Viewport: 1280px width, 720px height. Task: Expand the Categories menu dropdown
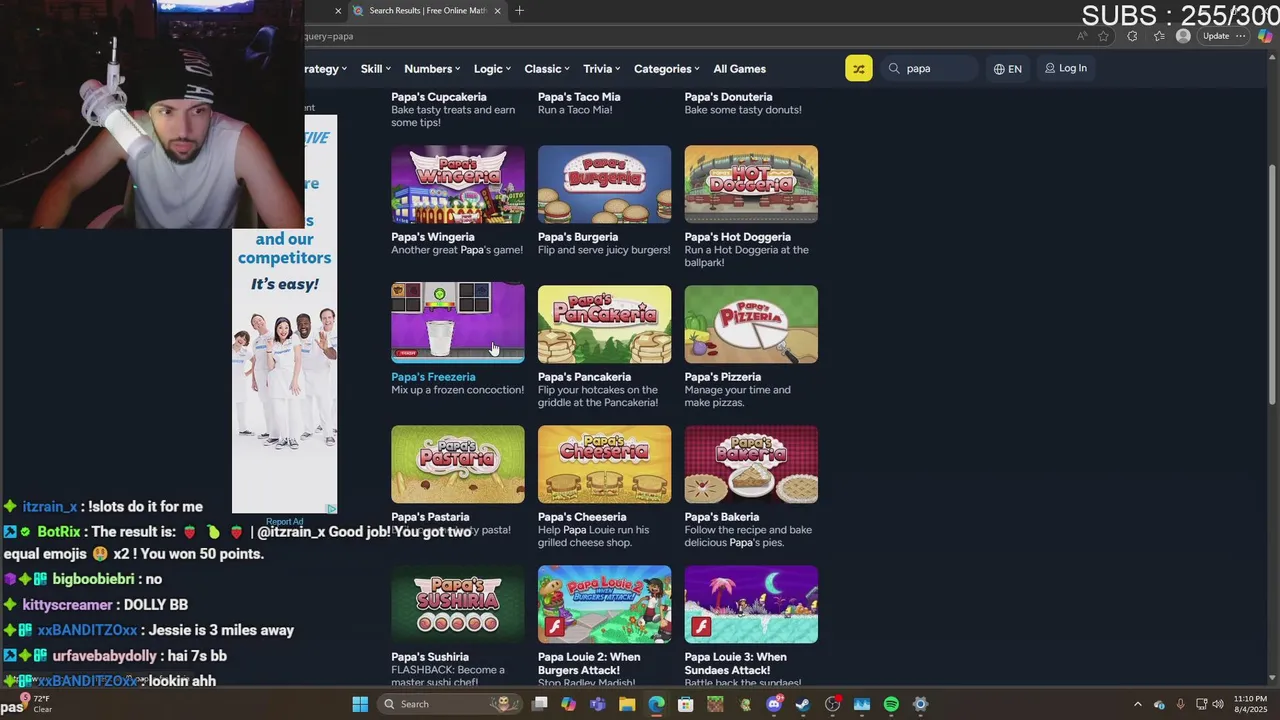tap(667, 69)
